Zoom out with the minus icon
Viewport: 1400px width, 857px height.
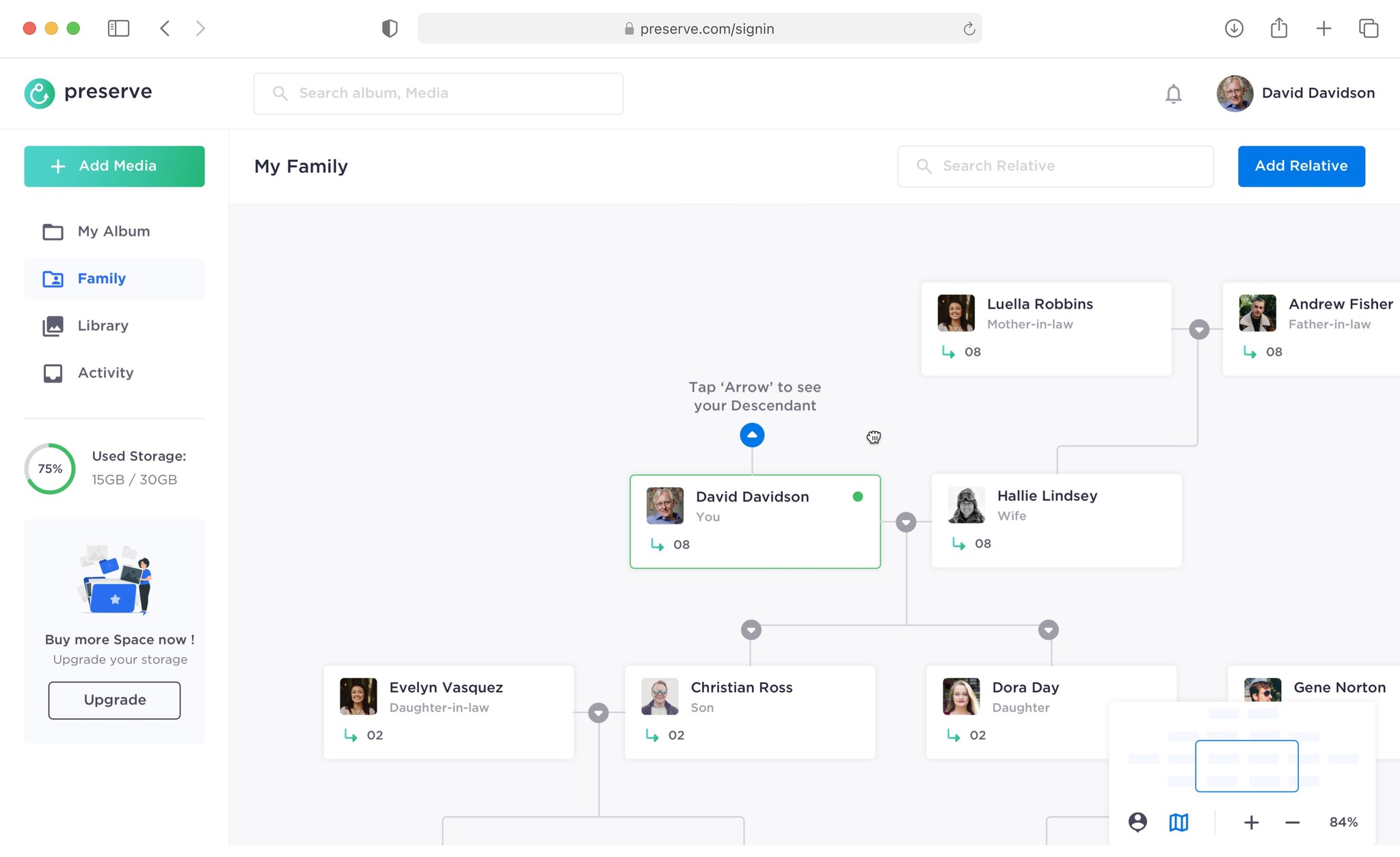pos(1292,822)
